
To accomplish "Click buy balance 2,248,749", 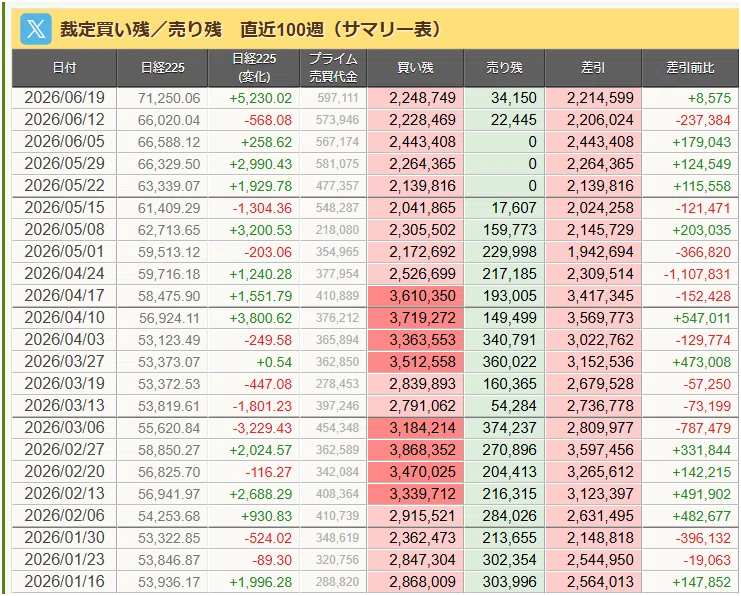I will click(x=422, y=98).
